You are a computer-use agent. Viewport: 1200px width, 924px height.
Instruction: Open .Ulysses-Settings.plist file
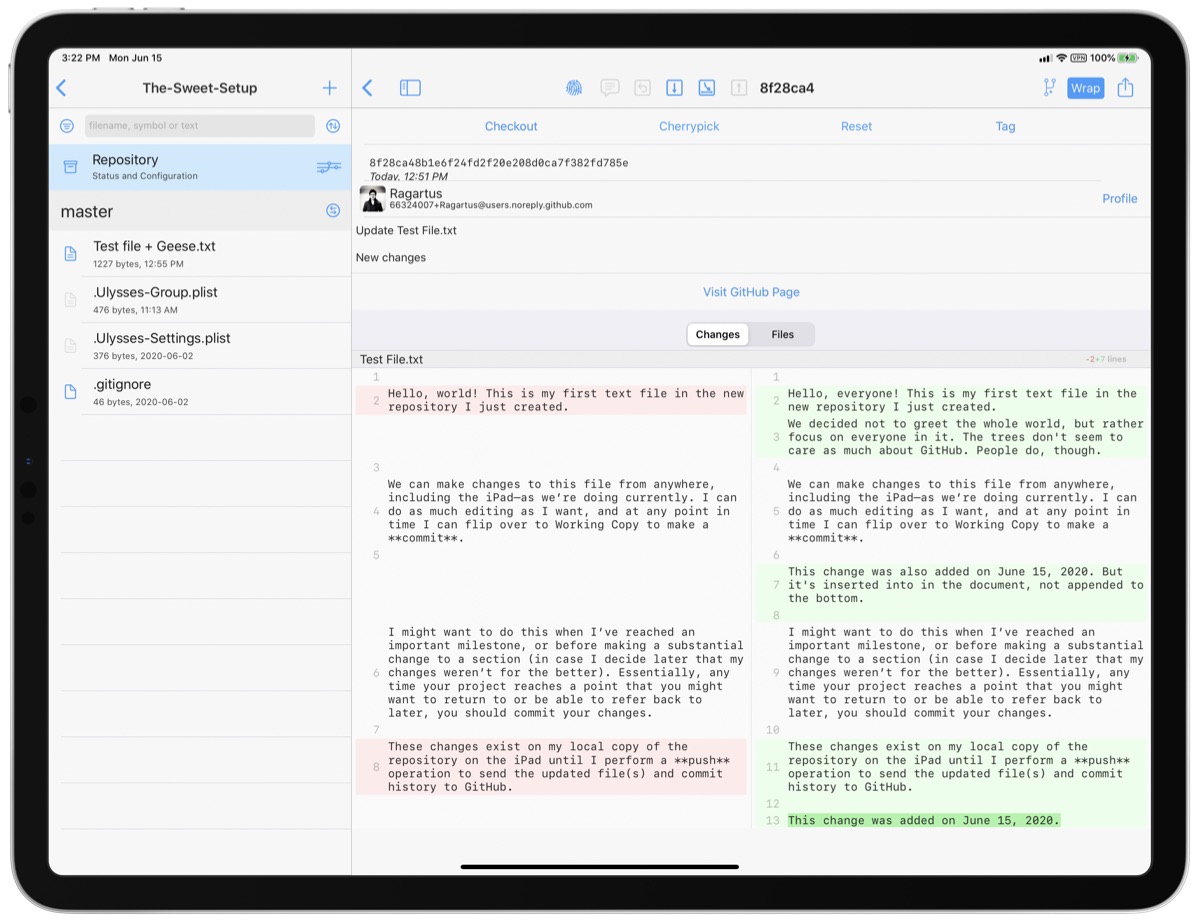(200, 346)
